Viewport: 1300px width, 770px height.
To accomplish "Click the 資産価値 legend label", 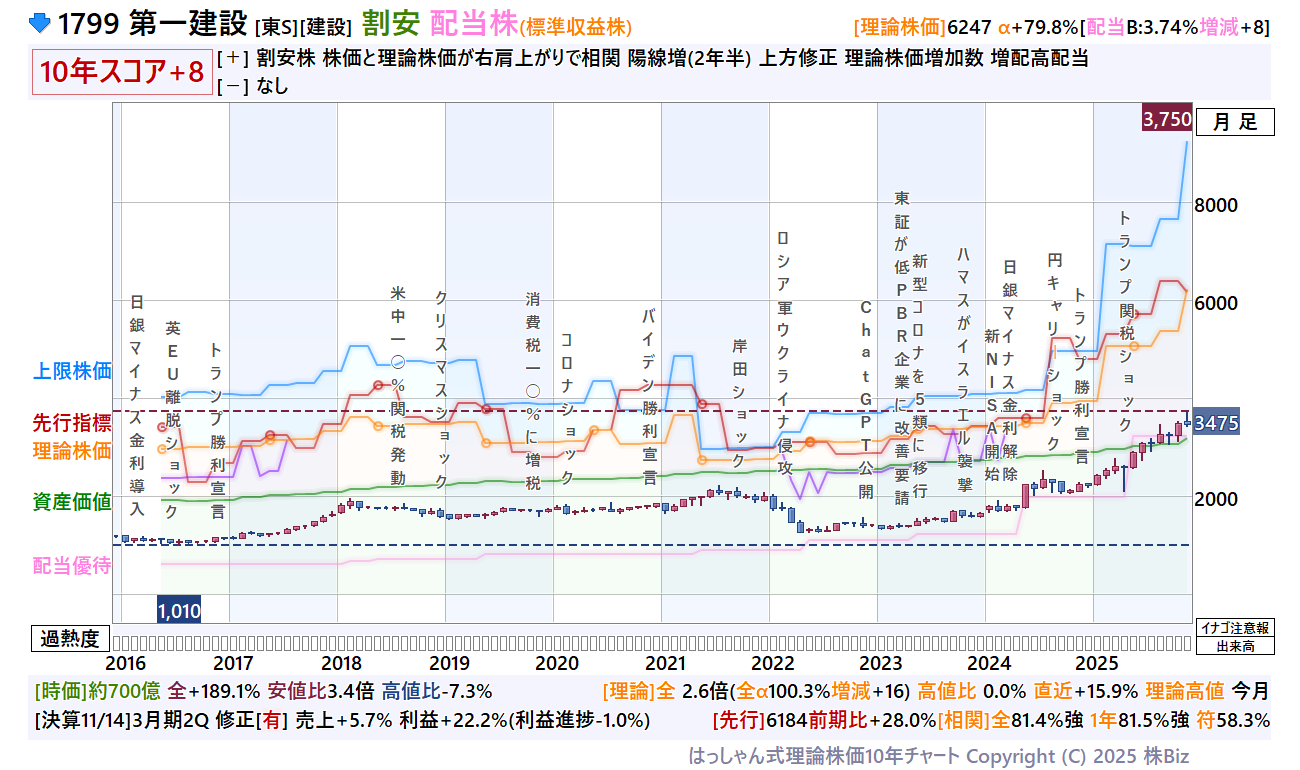I will click(x=72, y=502).
